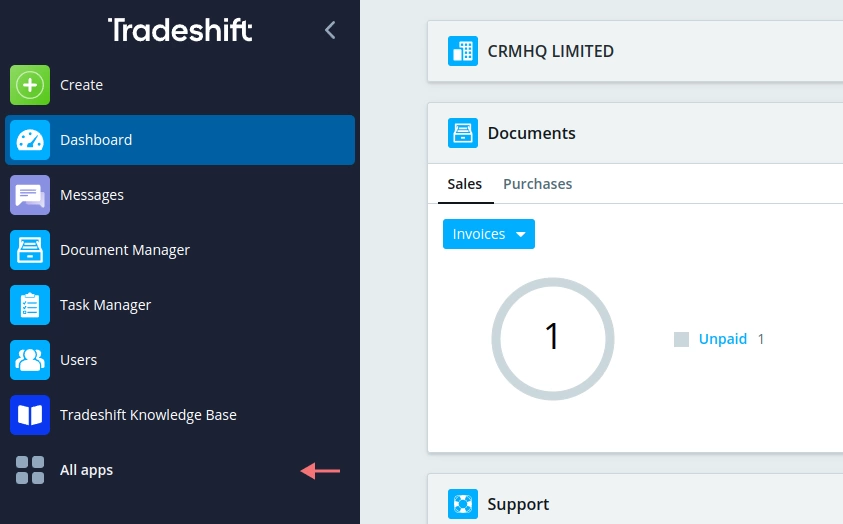Switch to the Purchases tab
The height and width of the screenshot is (524, 843).
tap(538, 184)
